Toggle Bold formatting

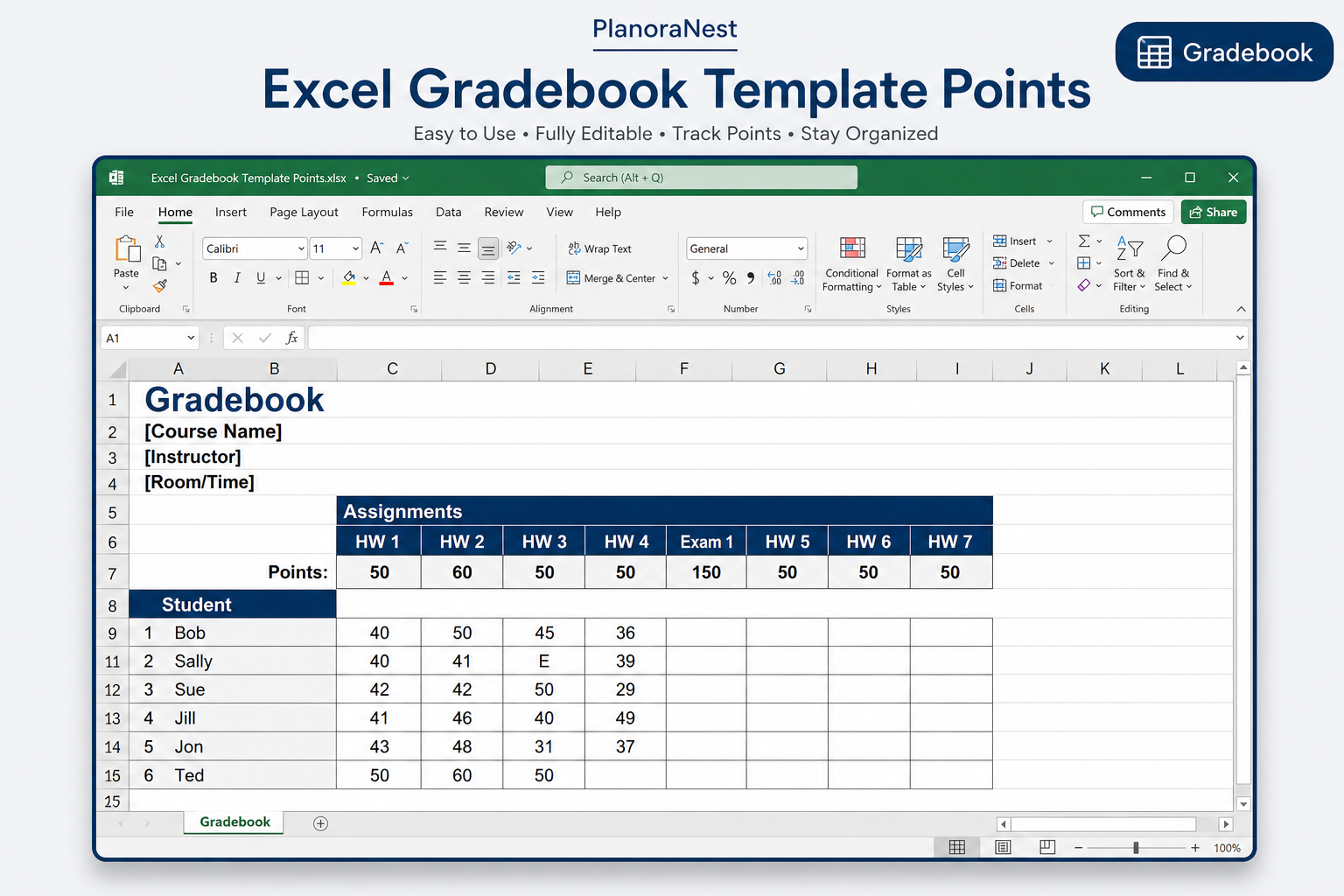213,278
